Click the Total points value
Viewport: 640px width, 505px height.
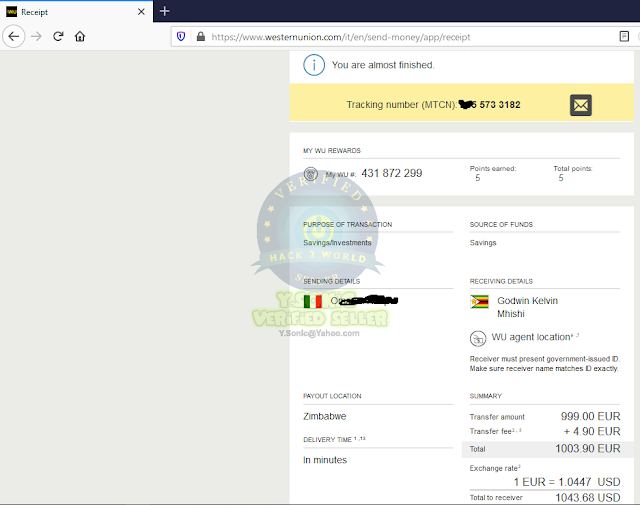pyautogui.click(x=561, y=178)
